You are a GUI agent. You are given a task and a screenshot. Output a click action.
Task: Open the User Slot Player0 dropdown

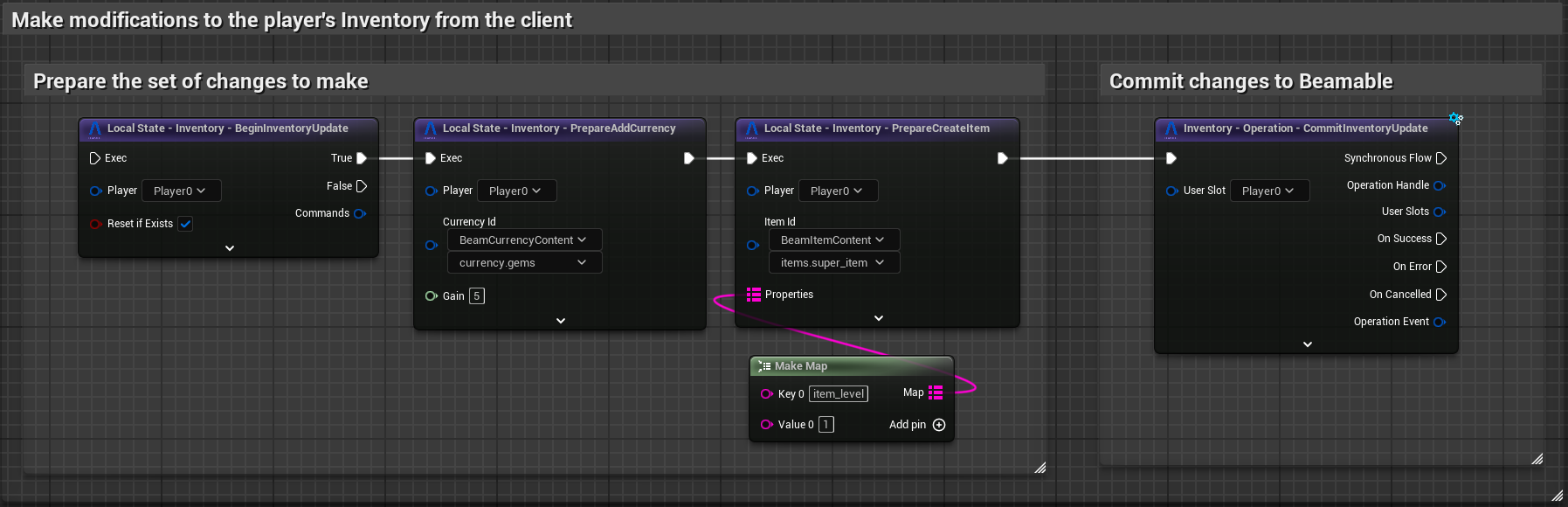[1268, 191]
